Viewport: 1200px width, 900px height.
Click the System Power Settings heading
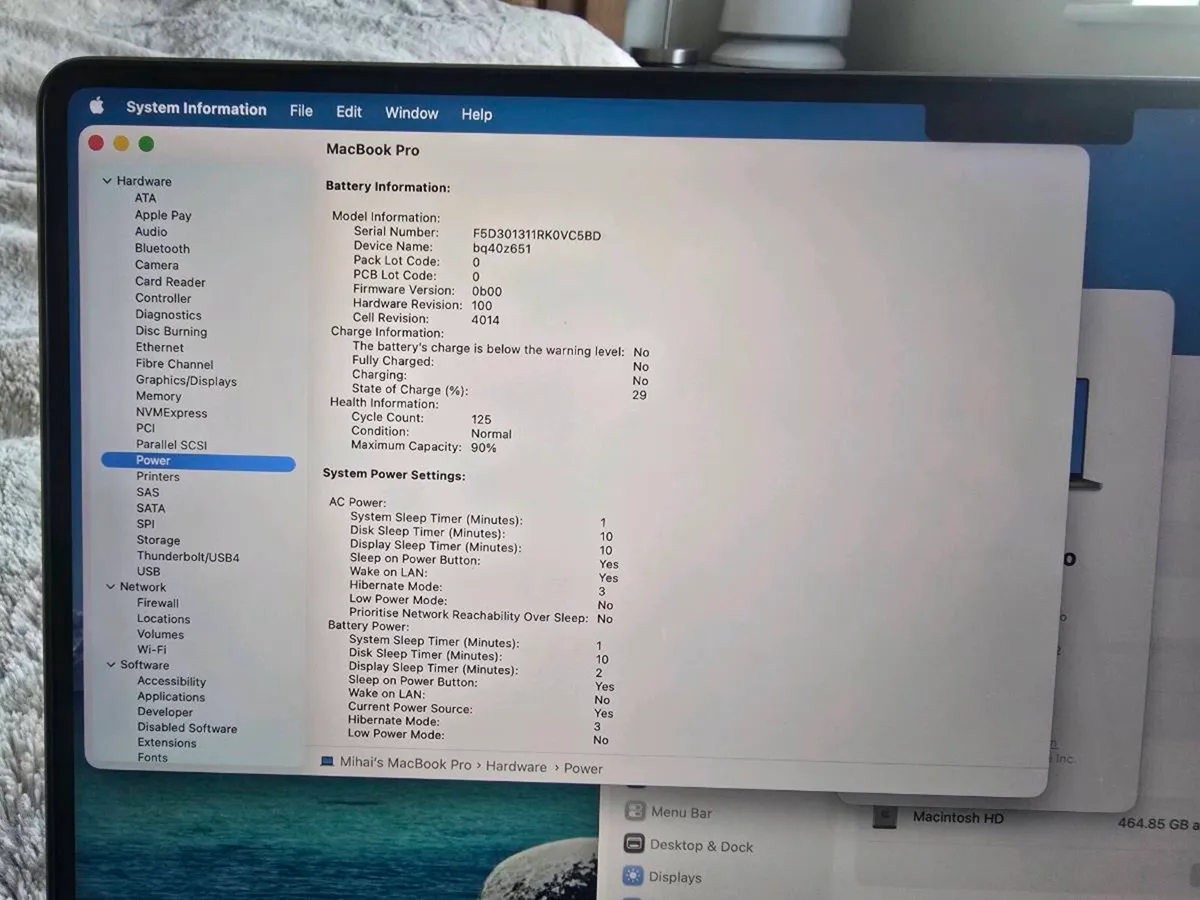point(394,476)
